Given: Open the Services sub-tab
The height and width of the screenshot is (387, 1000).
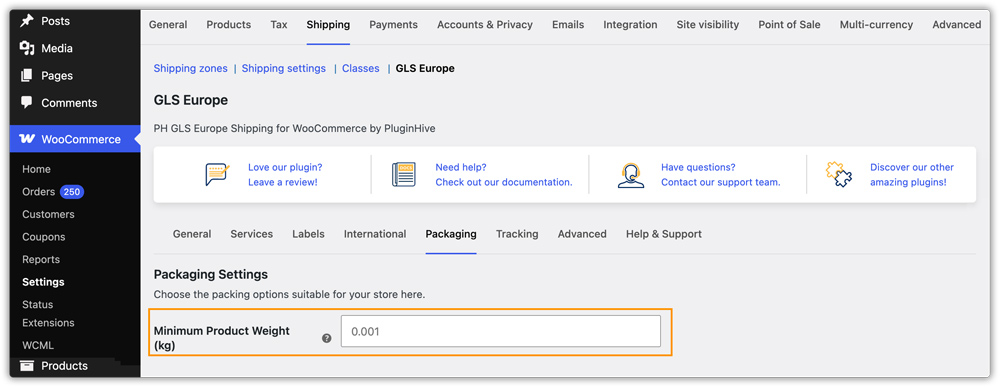Looking at the screenshot, I should [252, 234].
